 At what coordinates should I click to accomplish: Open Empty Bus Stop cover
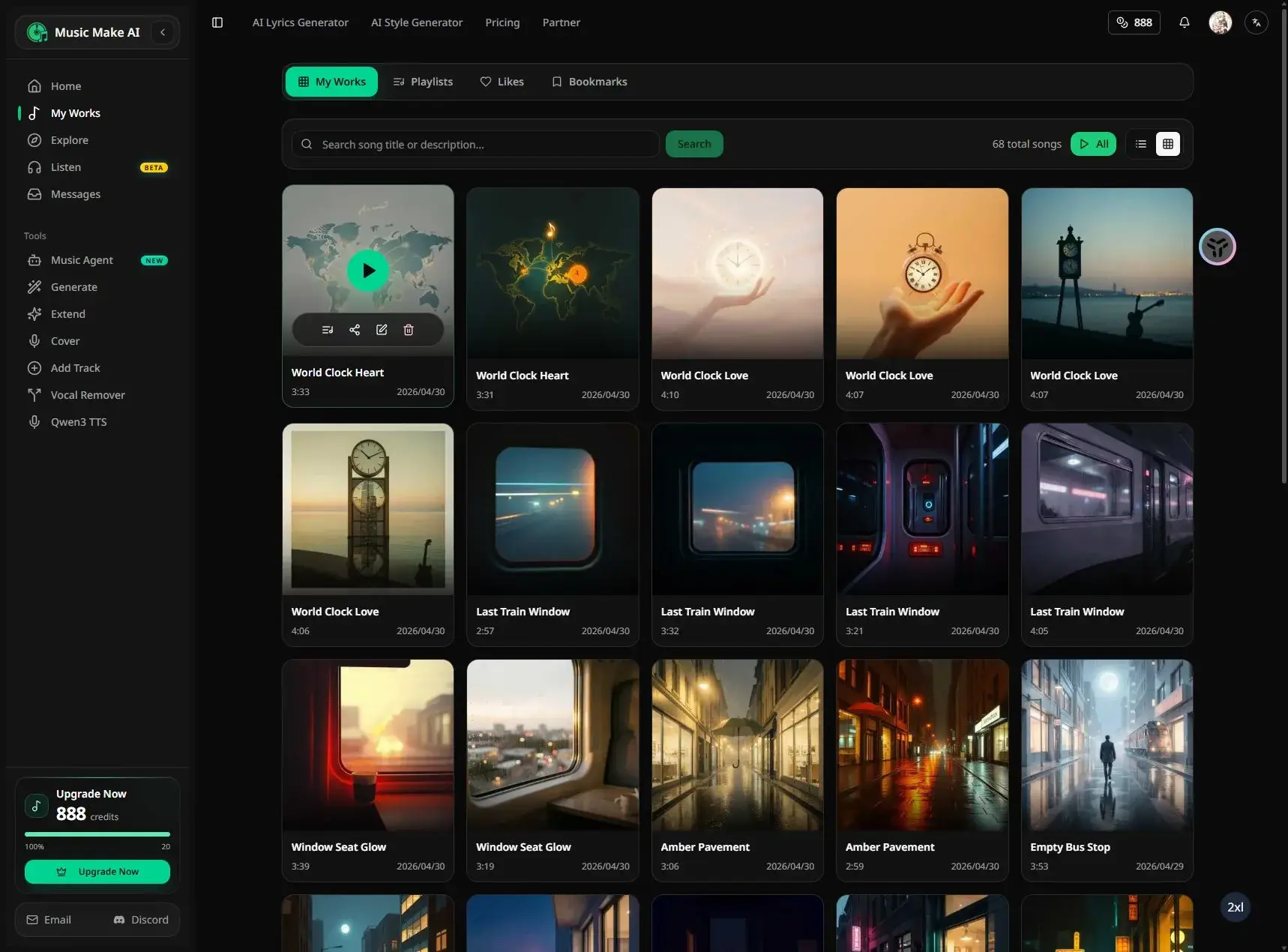click(x=1107, y=745)
